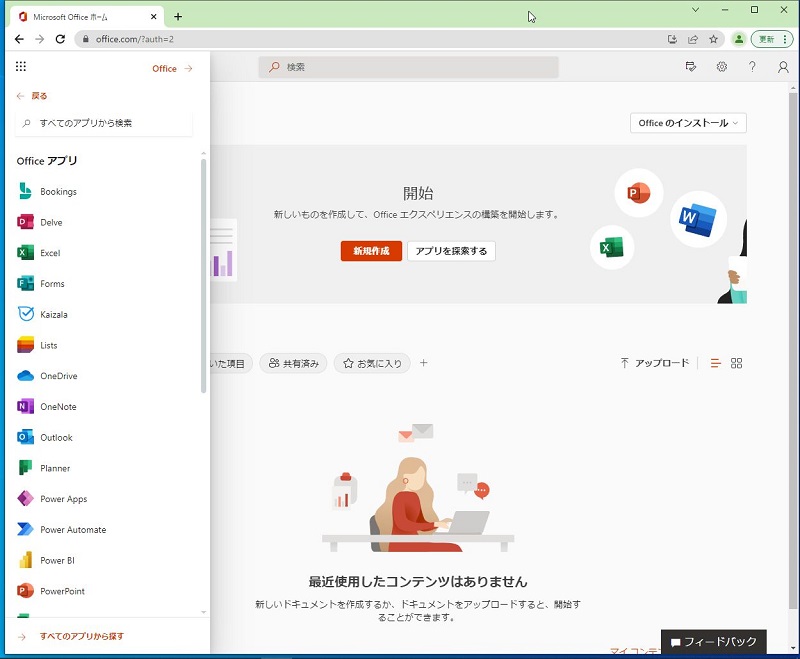This screenshot has height=659, width=800.
Task: Click the install app icon in address bar
Action: tap(672, 39)
